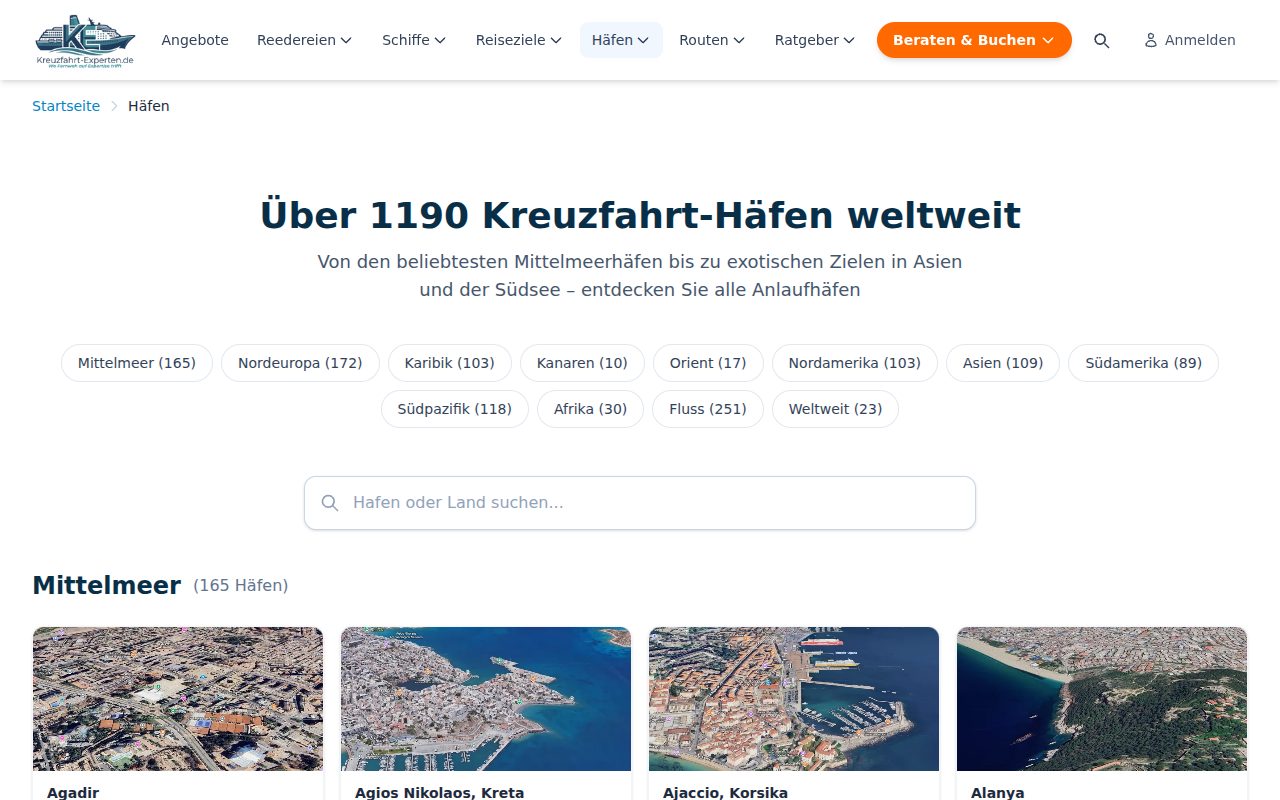Screen dimensions: 1280x800
Task: Click the Anmelden login link
Action: click(1190, 40)
